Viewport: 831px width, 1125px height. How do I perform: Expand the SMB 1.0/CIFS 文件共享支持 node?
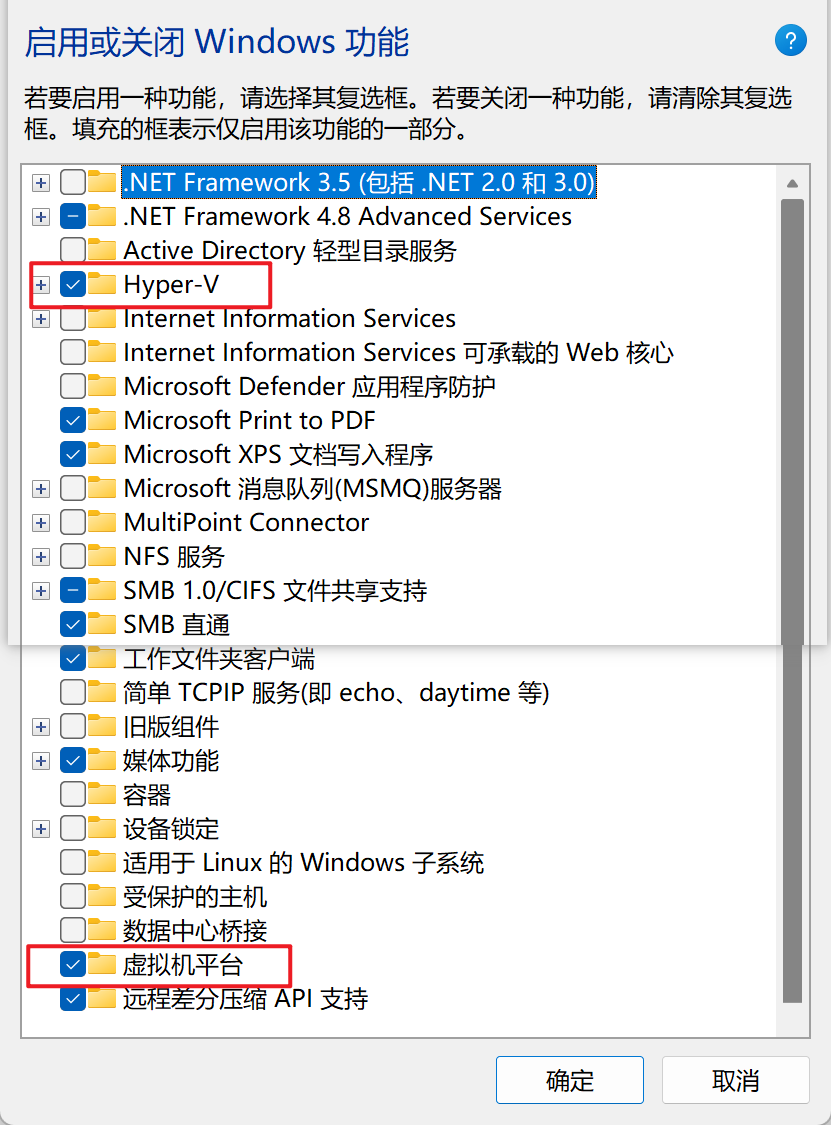(x=40, y=590)
